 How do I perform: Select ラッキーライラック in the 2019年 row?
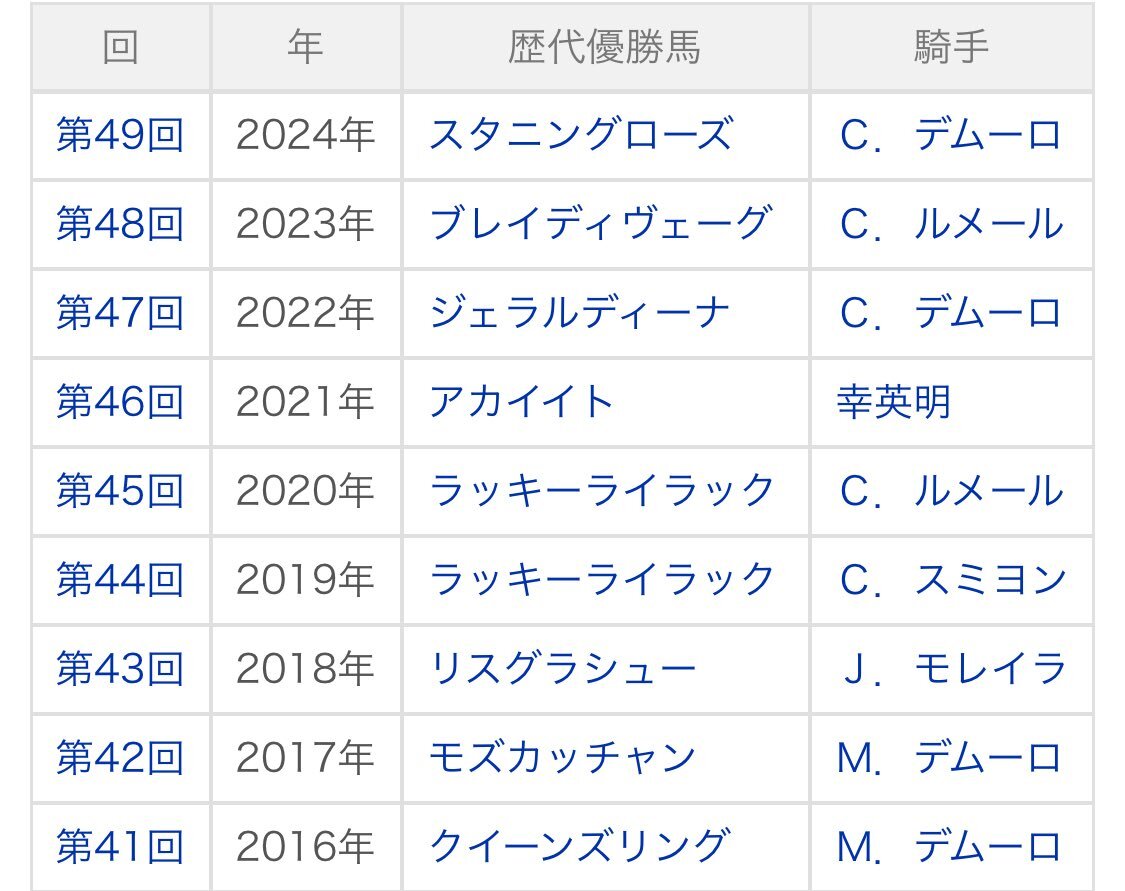click(x=602, y=580)
